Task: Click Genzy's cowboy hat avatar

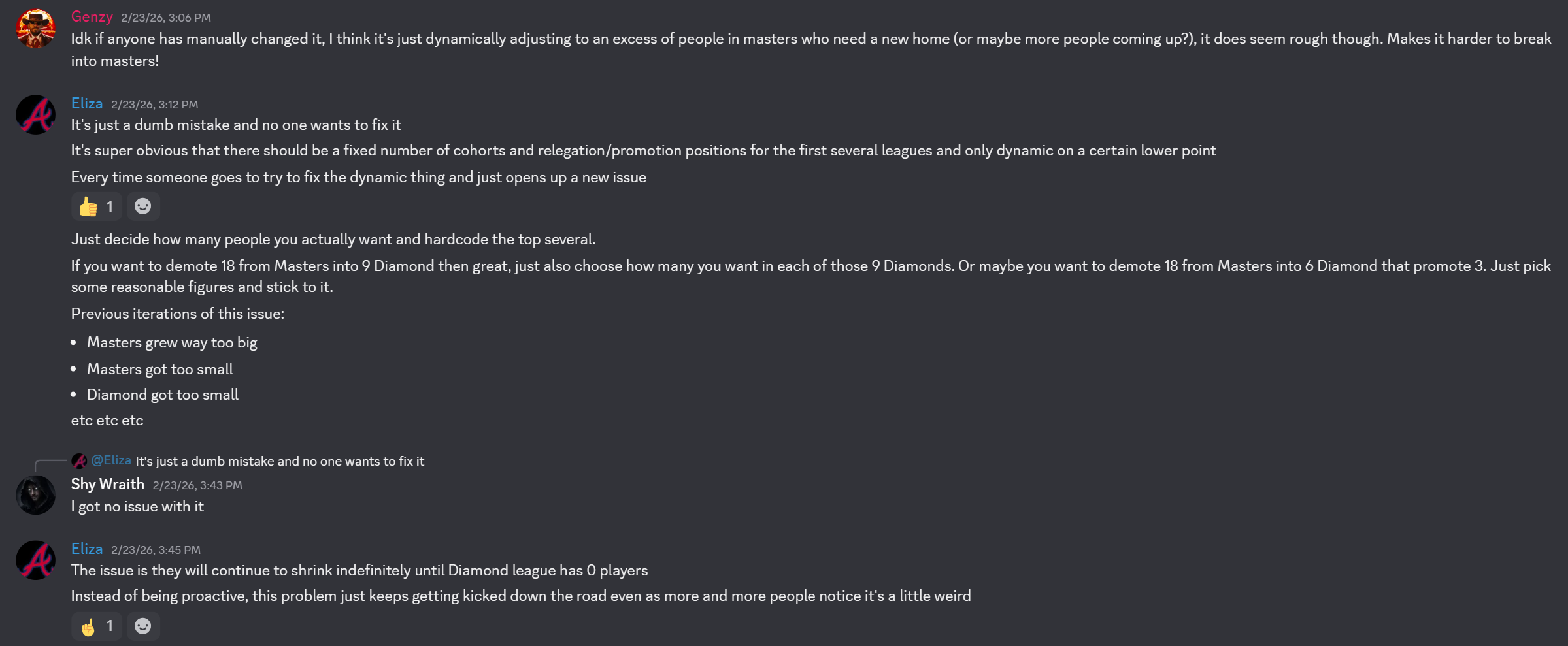Action: [x=35, y=29]
